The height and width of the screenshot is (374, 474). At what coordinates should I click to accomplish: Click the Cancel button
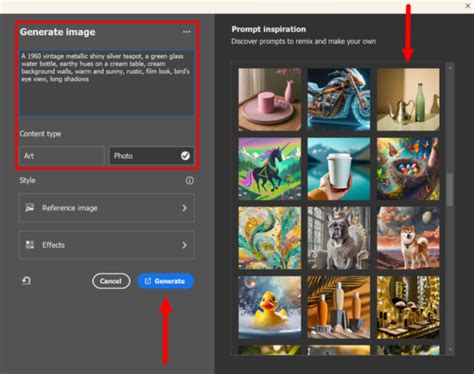(111, 281)
